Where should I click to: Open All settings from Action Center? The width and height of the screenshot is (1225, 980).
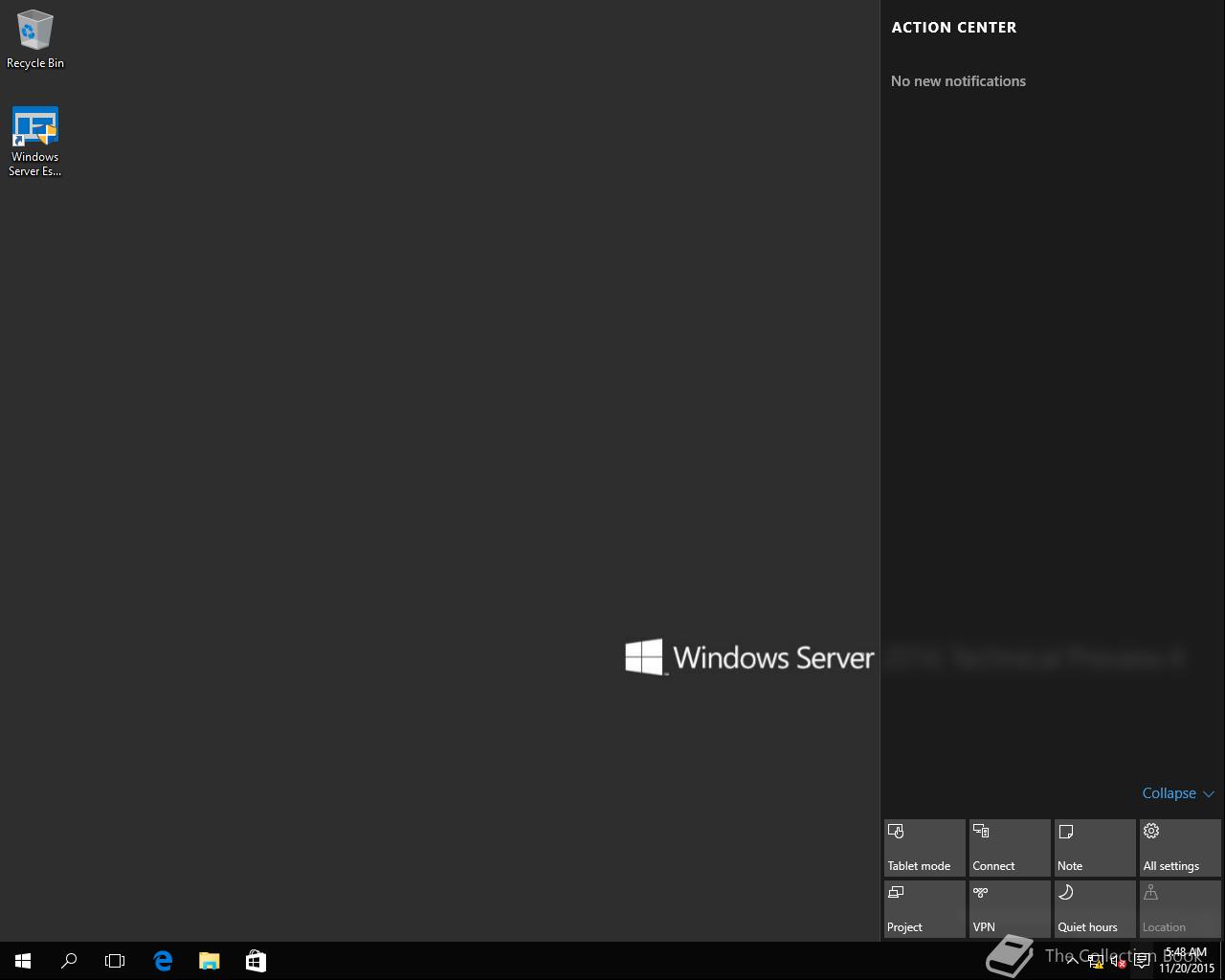click(x=1180, y=847)
